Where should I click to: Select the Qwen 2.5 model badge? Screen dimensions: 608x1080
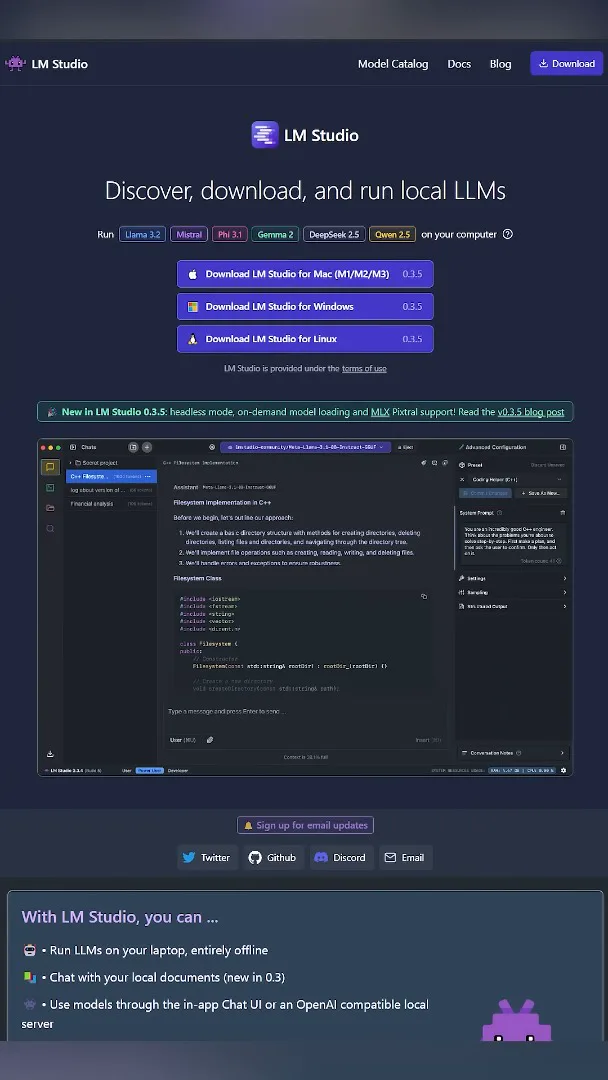[392, 234]
